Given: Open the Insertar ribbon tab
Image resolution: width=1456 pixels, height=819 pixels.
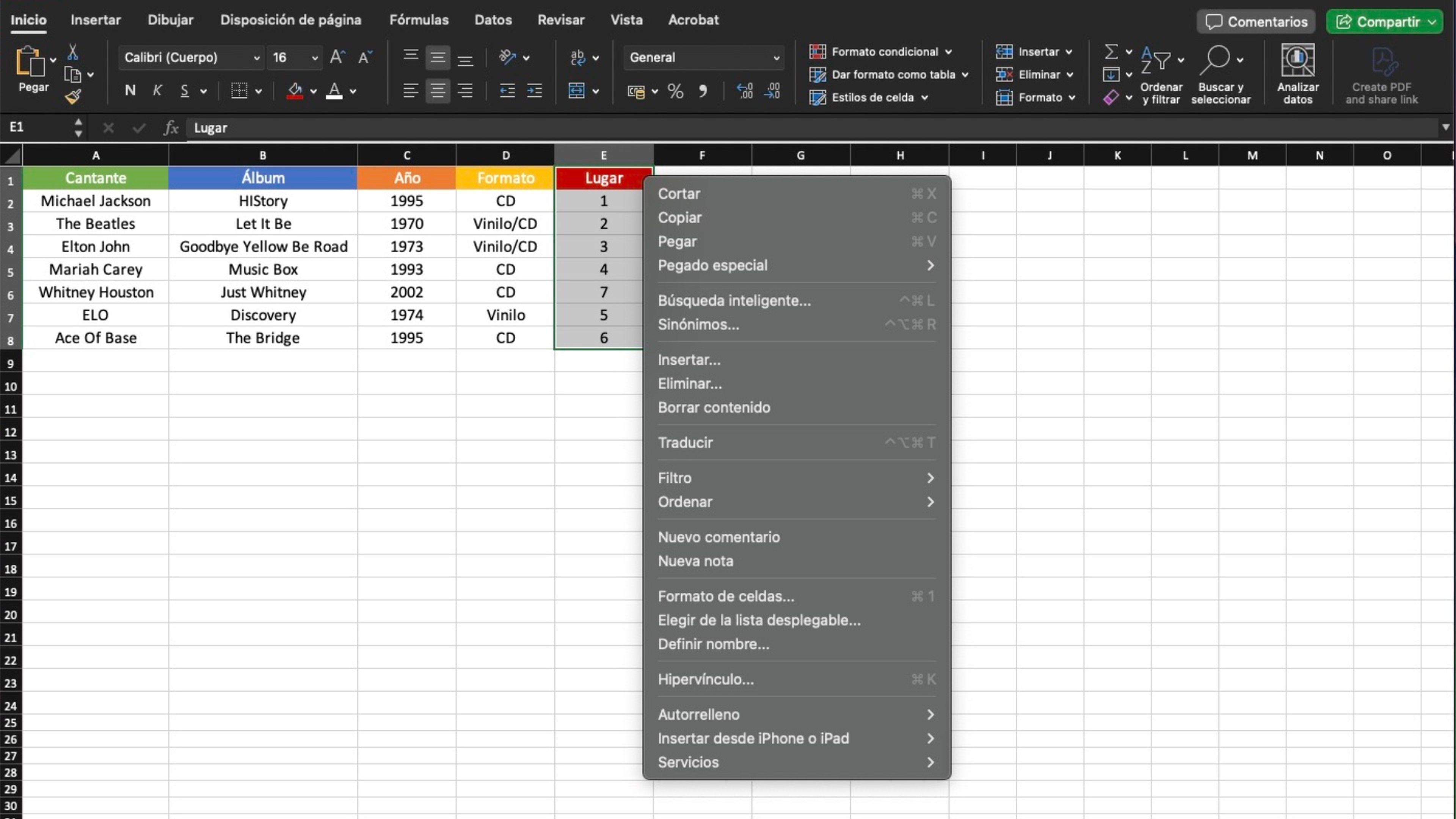Looking at the screenshot, I should coord(96,20).
